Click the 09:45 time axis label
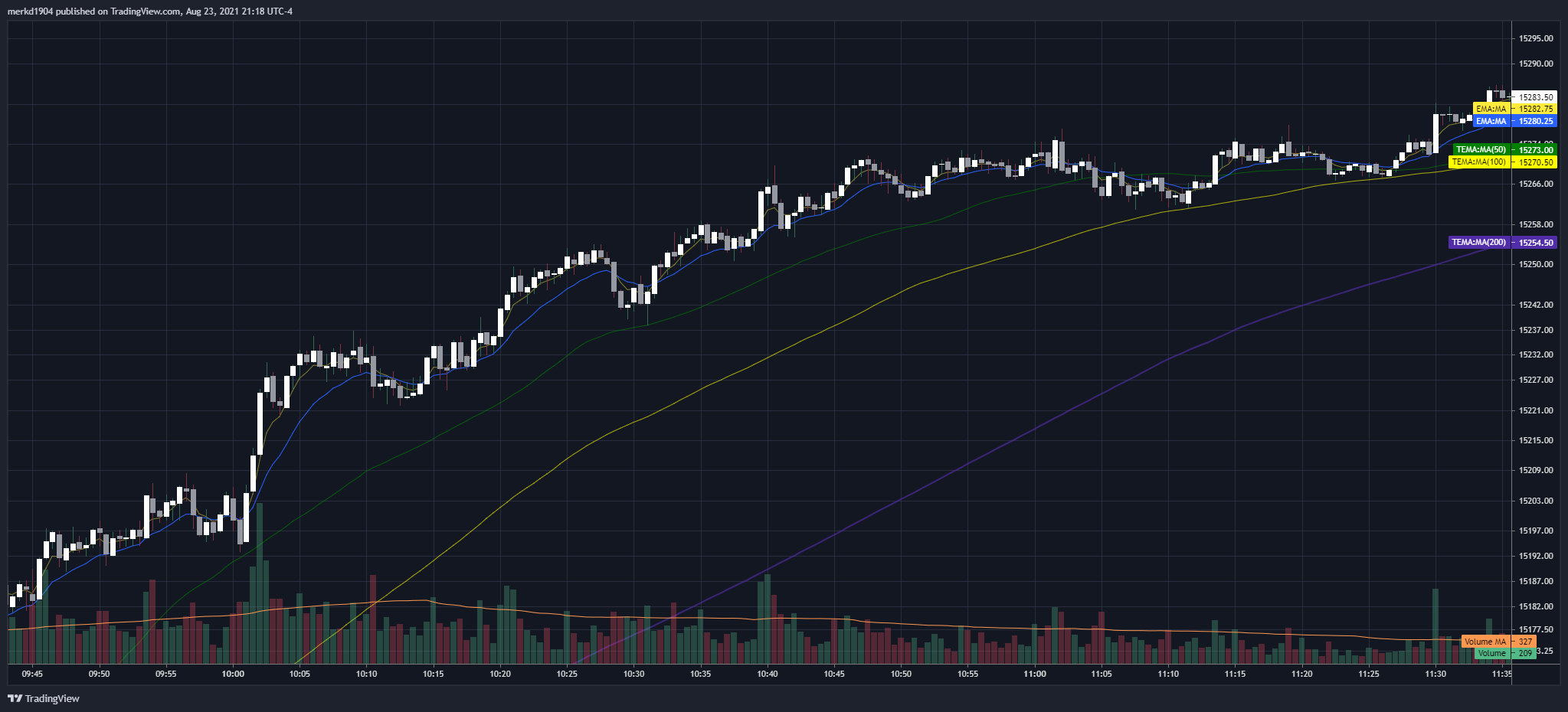The width and height of the screenshot is (1568, 712). (32, 674)
